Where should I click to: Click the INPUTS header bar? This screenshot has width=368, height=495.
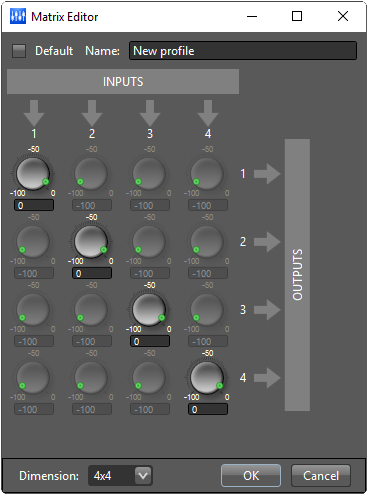coord(123,82)
